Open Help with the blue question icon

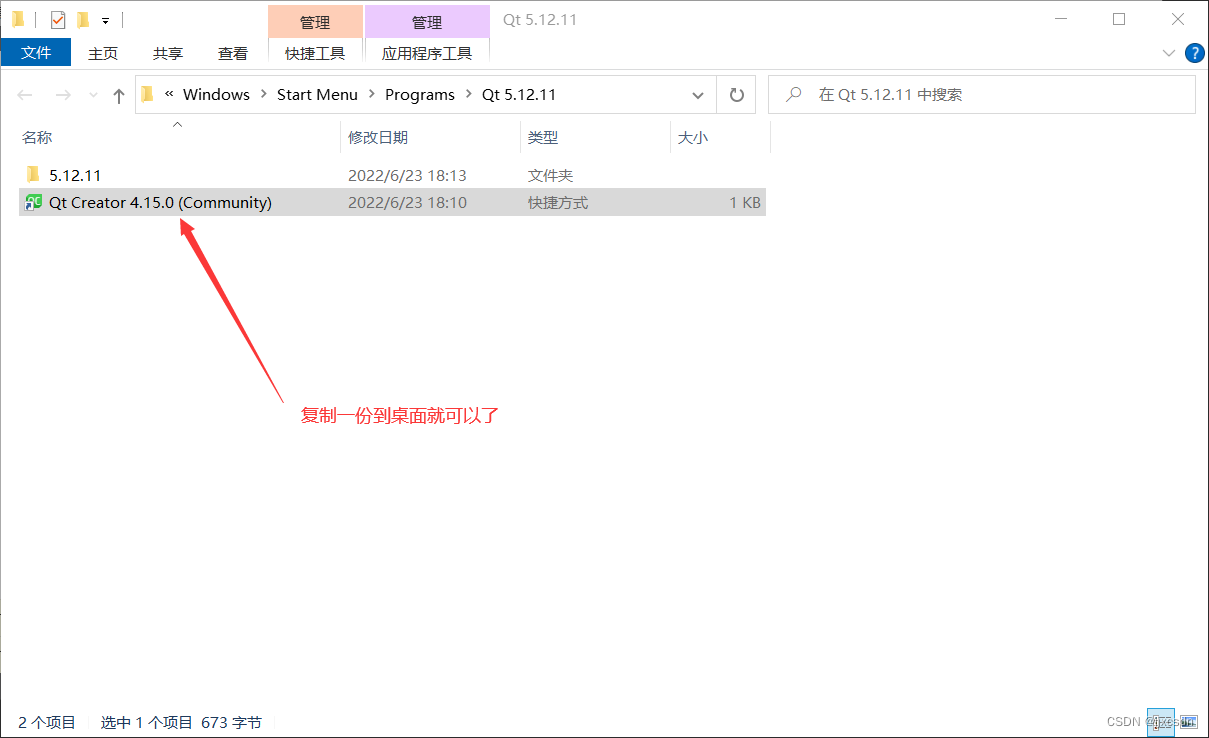(x=1194, y=53)
